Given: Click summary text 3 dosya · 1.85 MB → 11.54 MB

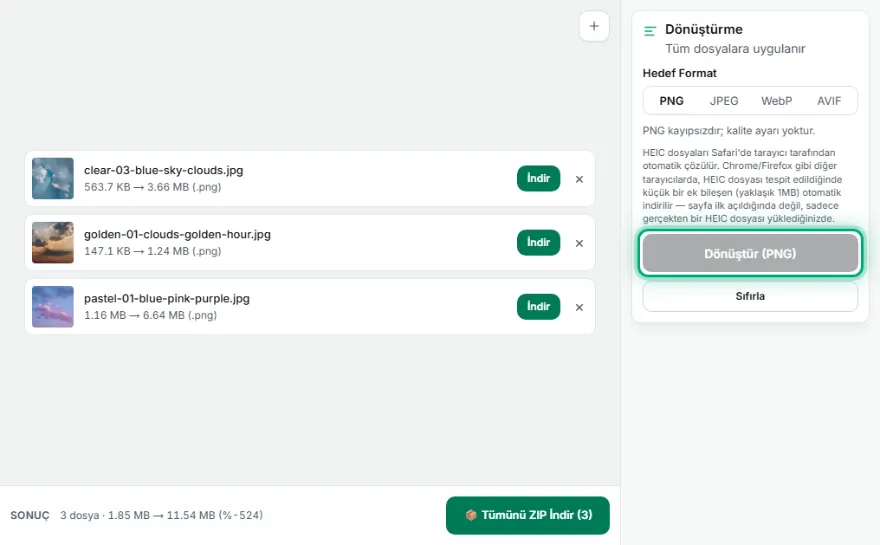Looking at the screenshot, I should click(x=138, y=515).
